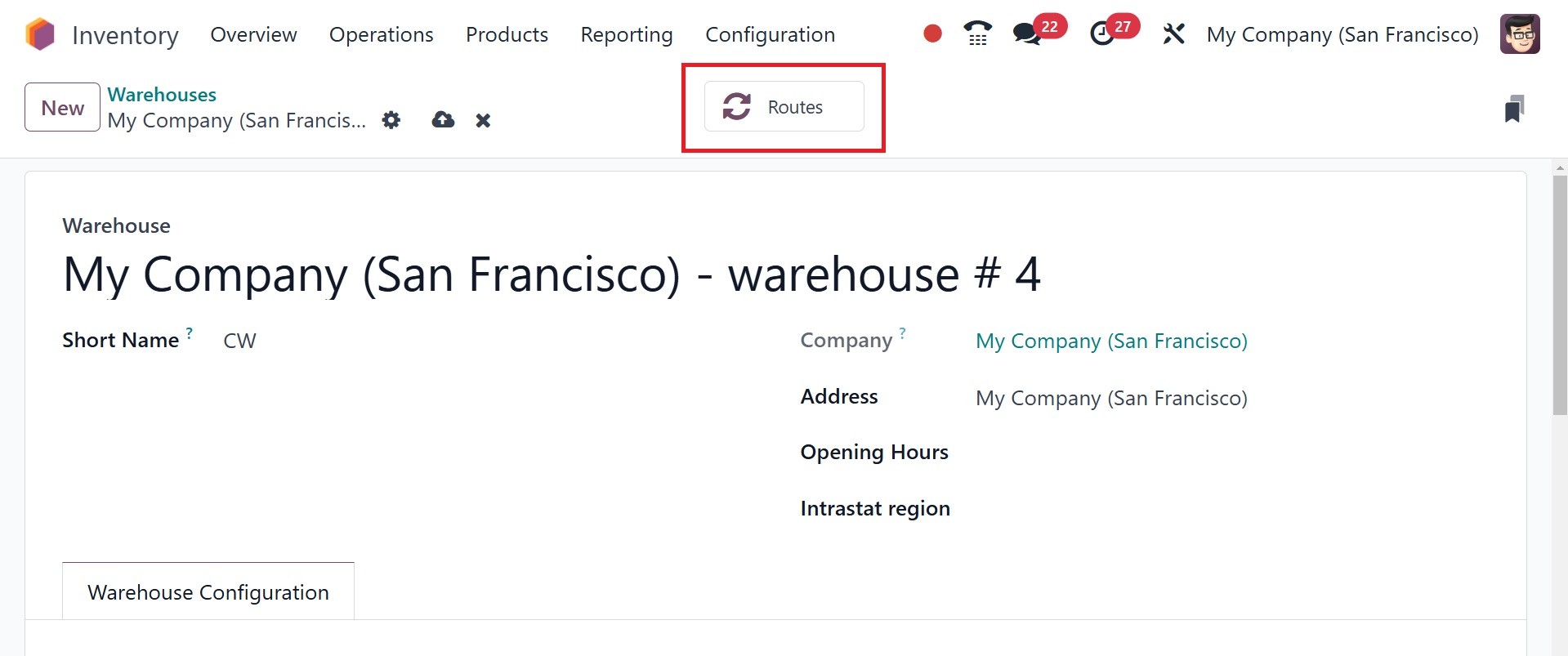
Task: Open the Products menu
Action: (507, 34)
